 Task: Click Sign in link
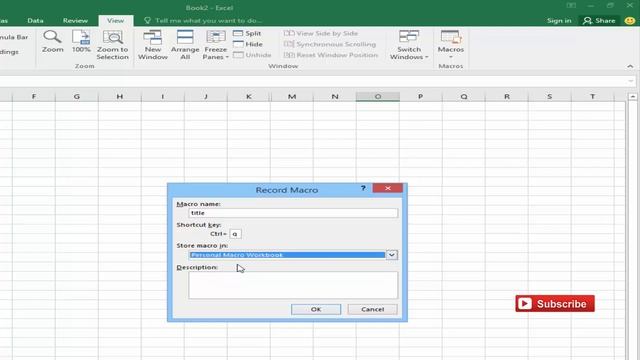coord(559,20)
